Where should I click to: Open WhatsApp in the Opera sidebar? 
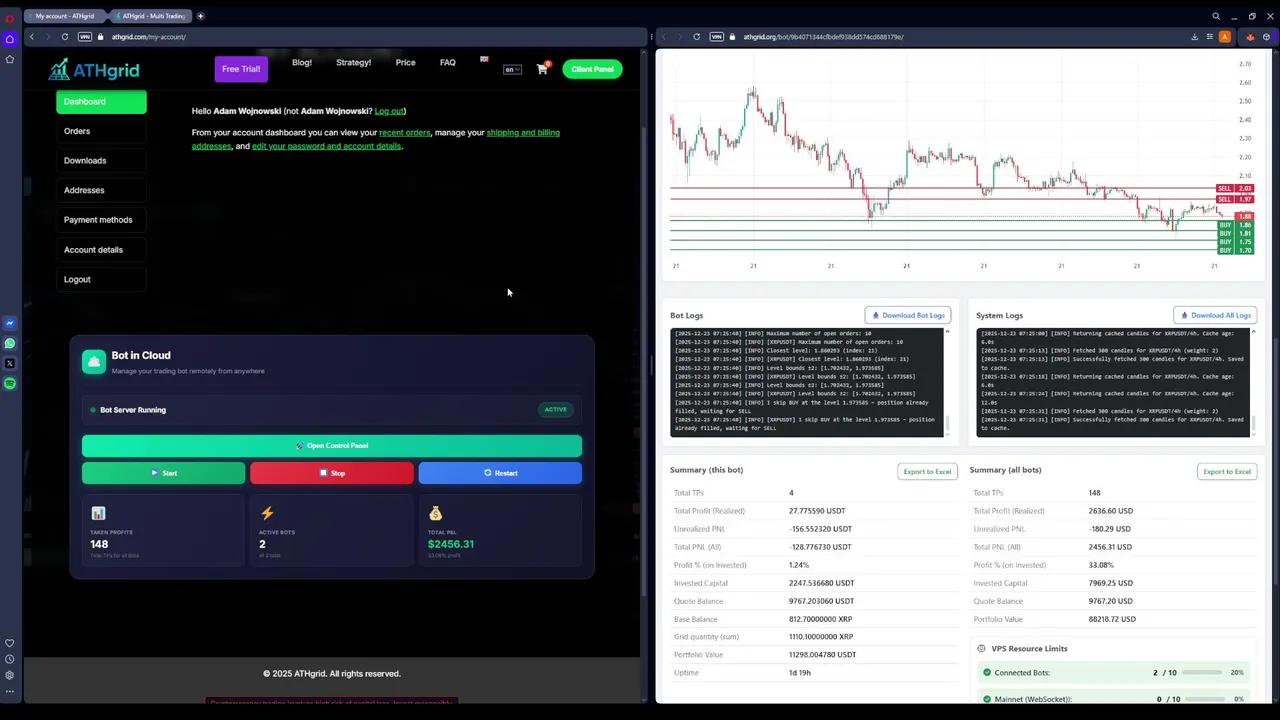pyautogui.click(x=10, y=343)
